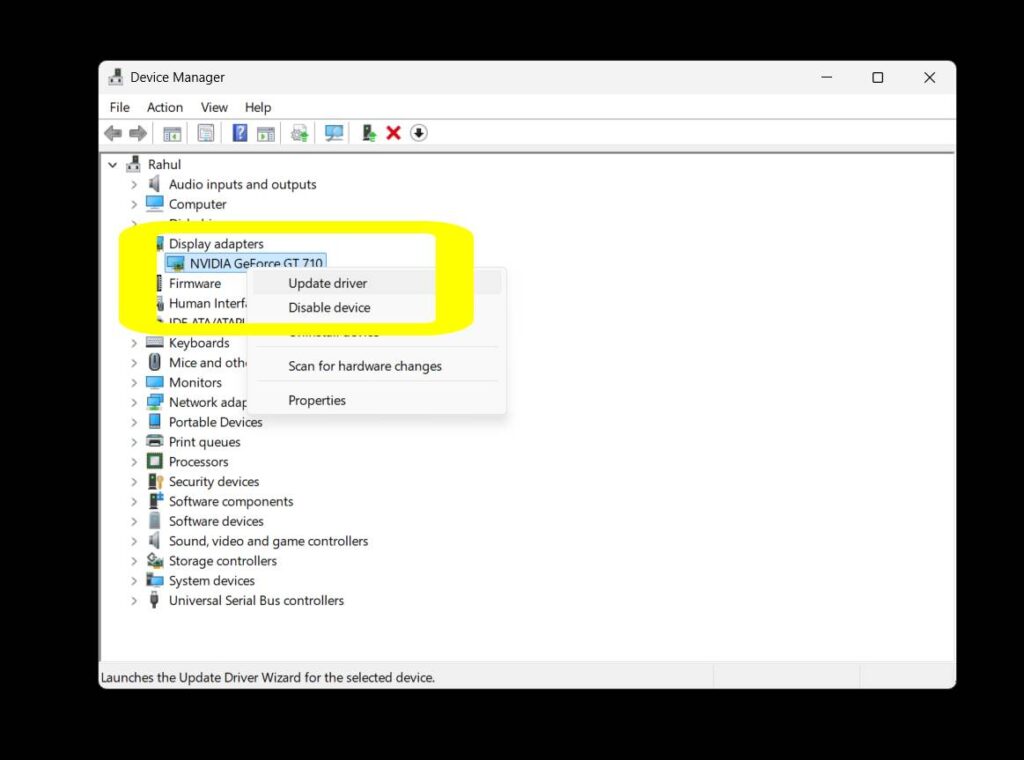Expand the Storage controllers chevron
1024x760 pixels.
coord(134,561)
